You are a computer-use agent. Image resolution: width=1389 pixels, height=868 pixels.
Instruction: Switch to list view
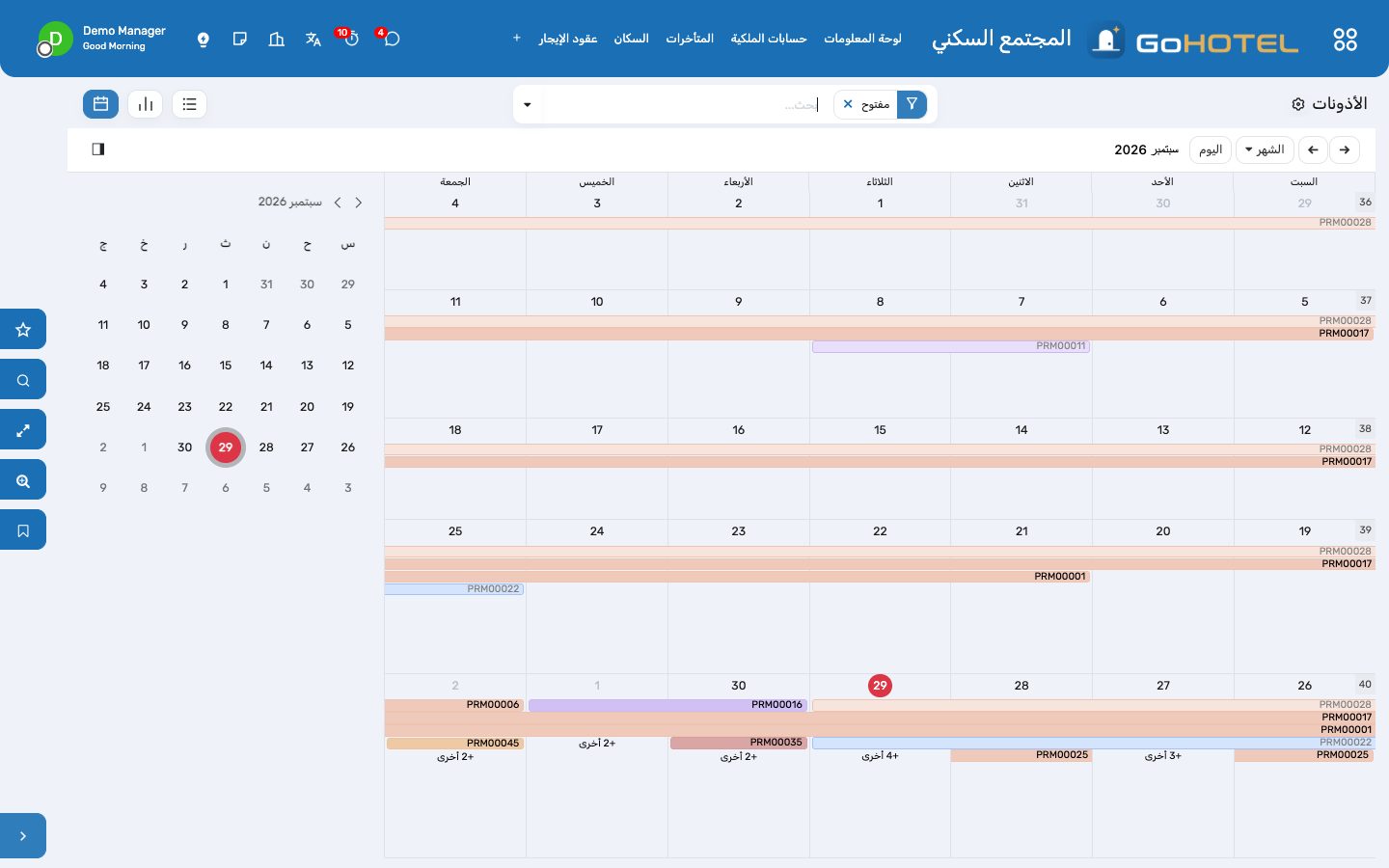(189, 104)
